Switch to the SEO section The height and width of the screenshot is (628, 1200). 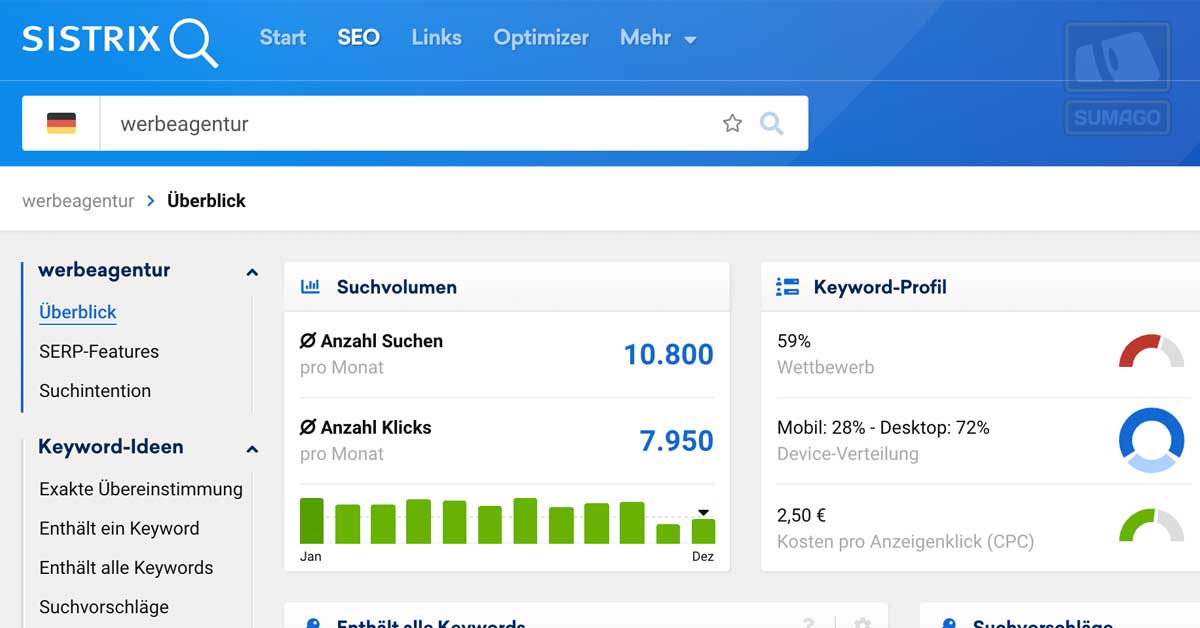tap(358, 38)
